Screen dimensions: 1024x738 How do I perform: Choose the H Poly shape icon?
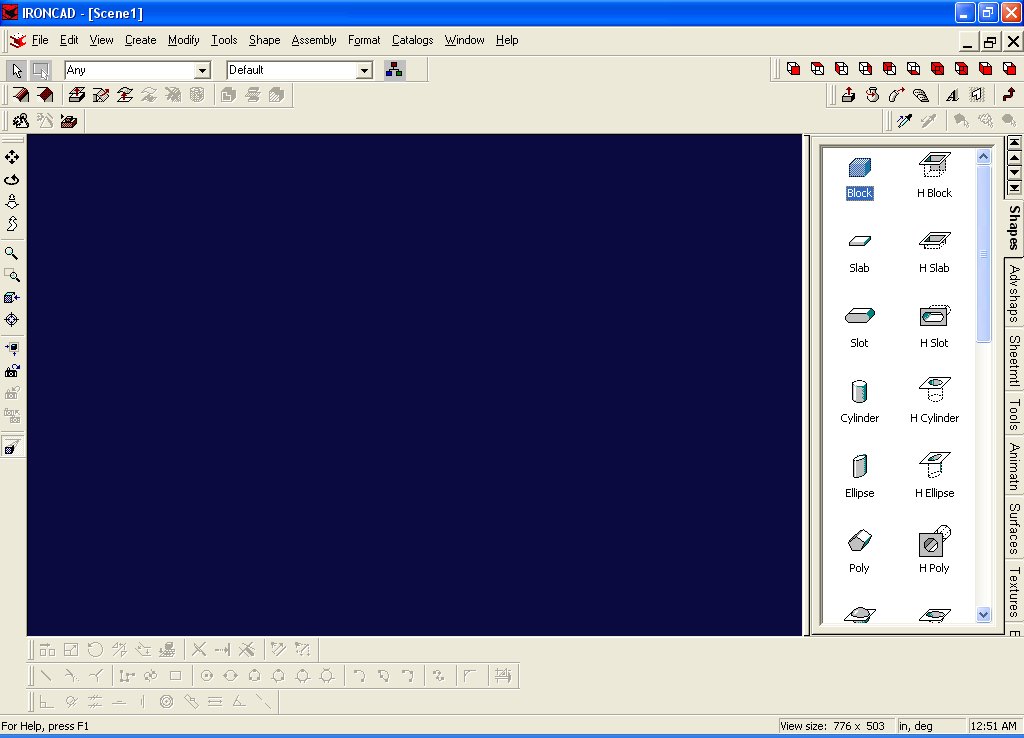coord(935,541)
